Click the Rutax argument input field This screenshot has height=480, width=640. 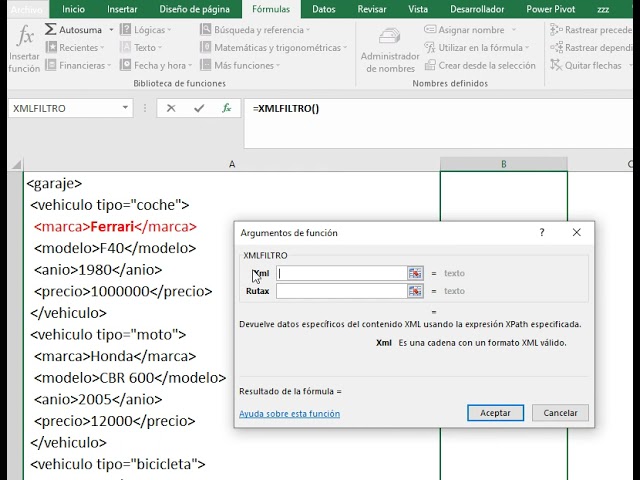(342, 291)
